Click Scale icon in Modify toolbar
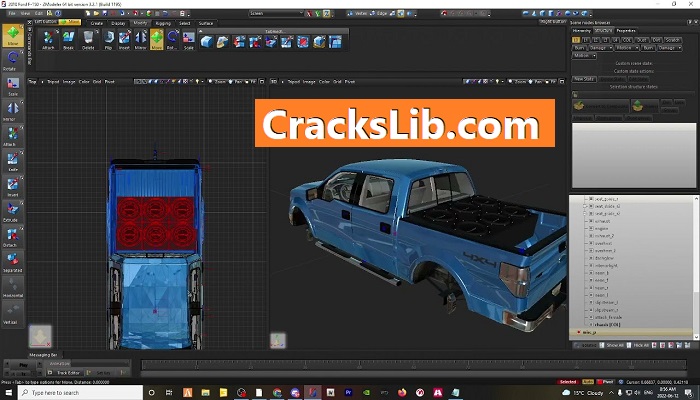 point(189,39)
